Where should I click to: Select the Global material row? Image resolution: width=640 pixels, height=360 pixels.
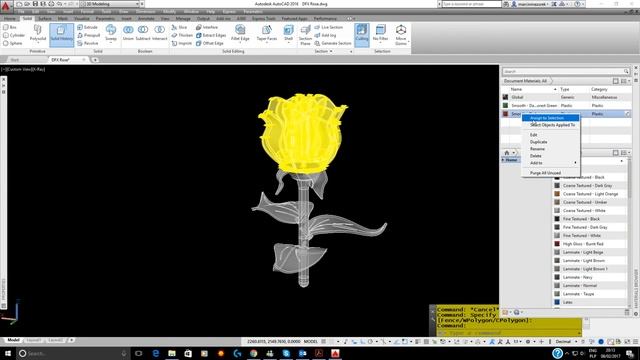point(567,97)
